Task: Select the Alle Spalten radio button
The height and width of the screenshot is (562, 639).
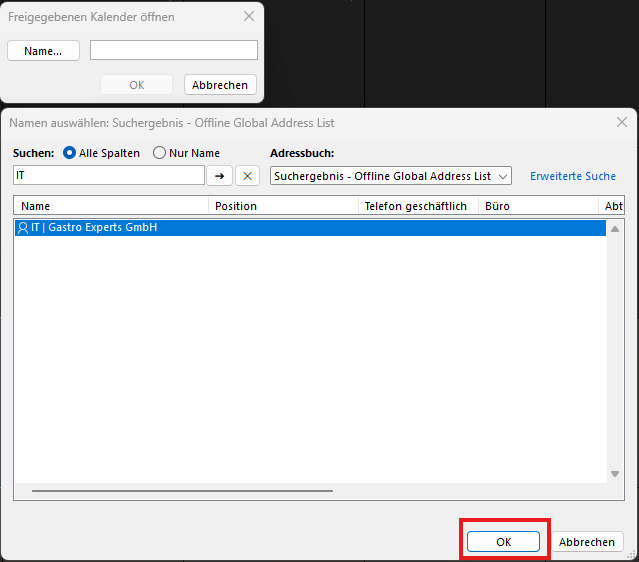Action: click(x=70, y=153)
